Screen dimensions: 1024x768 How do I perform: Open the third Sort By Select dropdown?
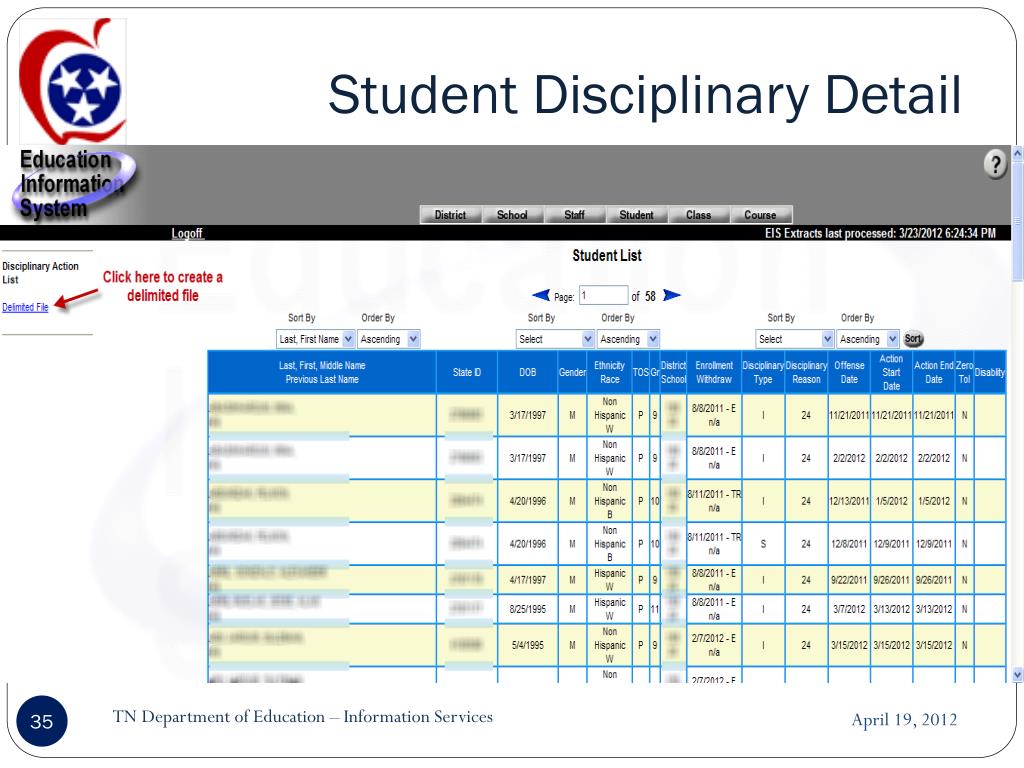pos(795,339)
